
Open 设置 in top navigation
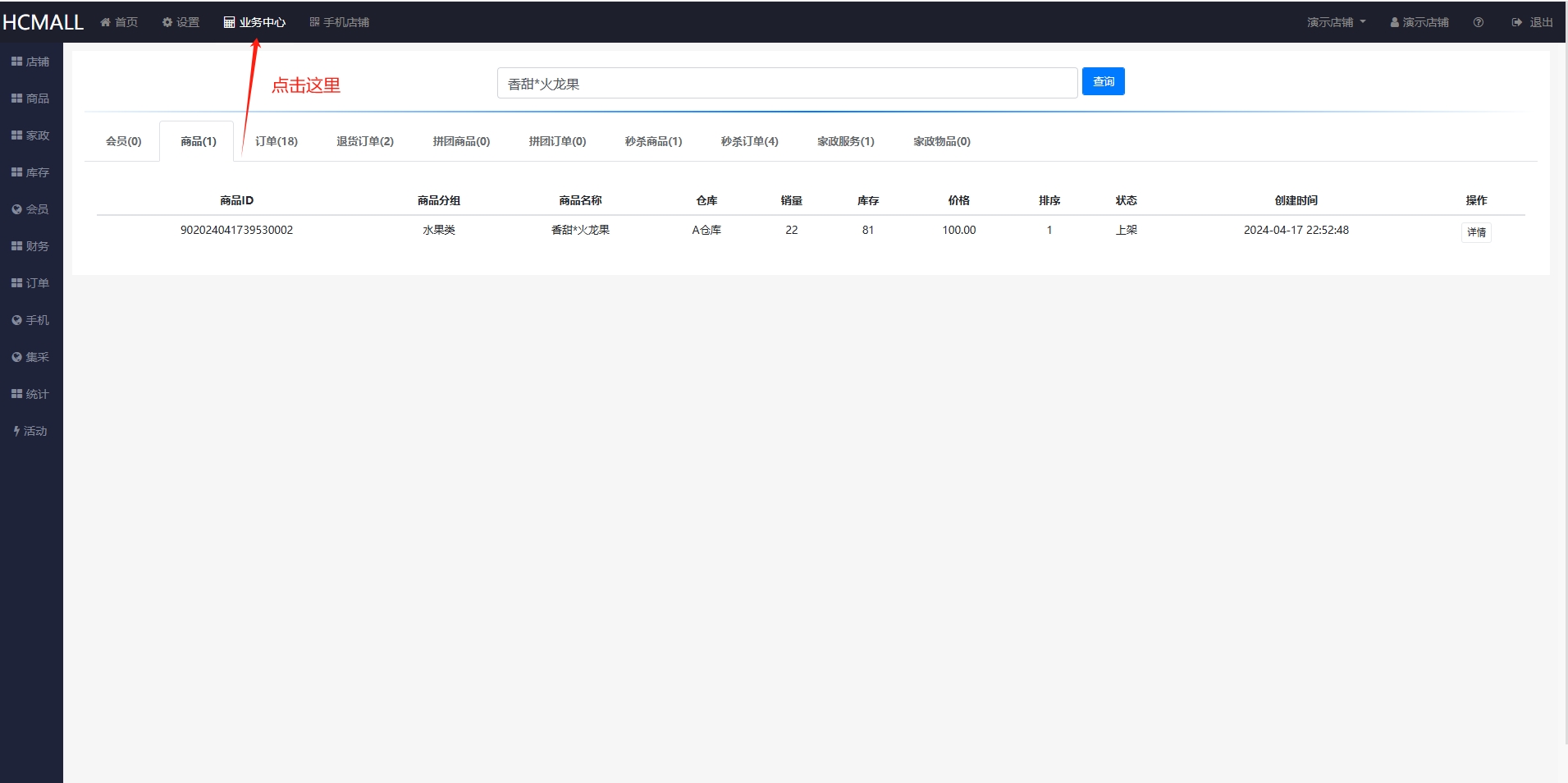click(181, 22)
